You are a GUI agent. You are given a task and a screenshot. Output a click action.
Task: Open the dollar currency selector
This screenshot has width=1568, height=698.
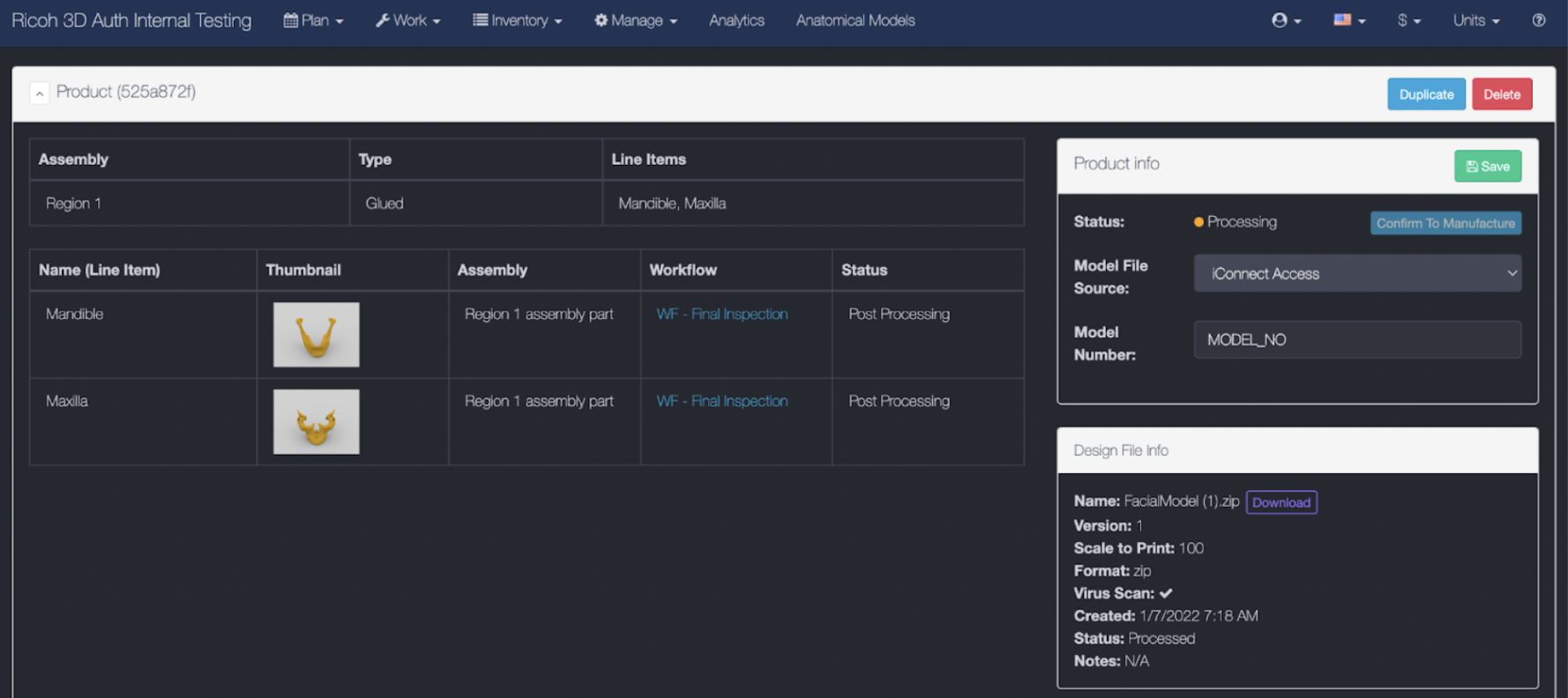[1408, 20]
